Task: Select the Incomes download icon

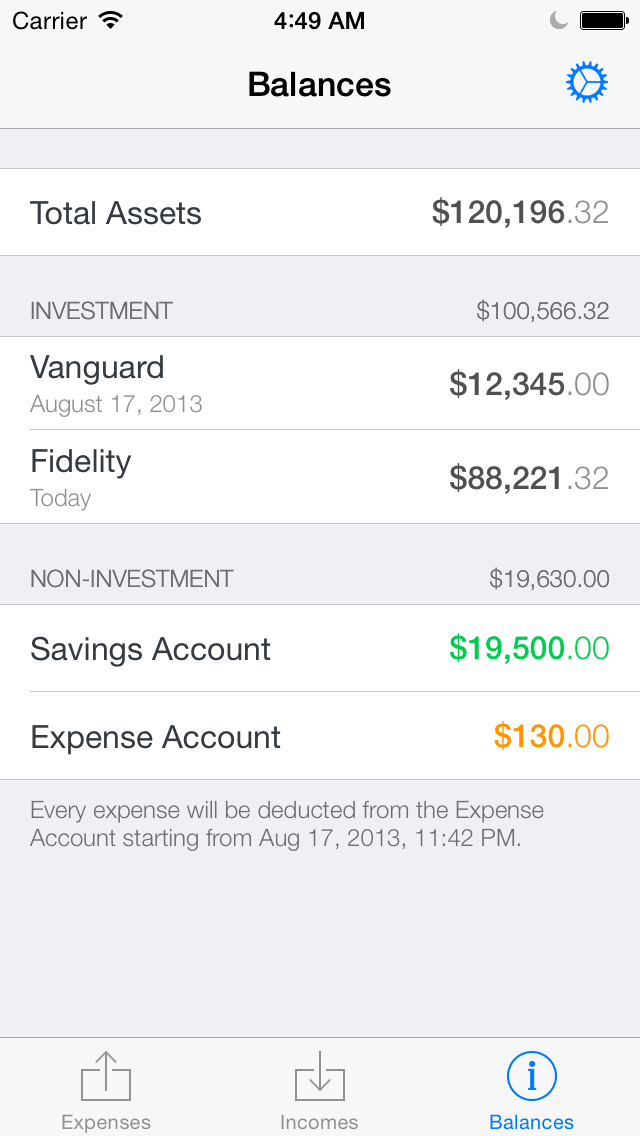Action: pyautogui.click(x=319, y=1075)
